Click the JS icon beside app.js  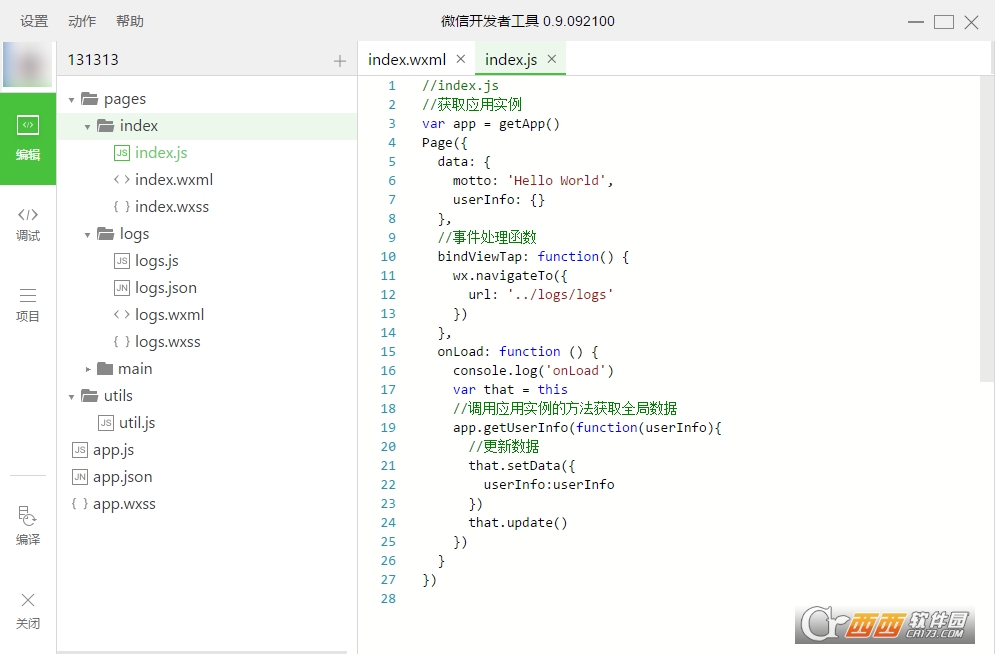click(80, 450)
